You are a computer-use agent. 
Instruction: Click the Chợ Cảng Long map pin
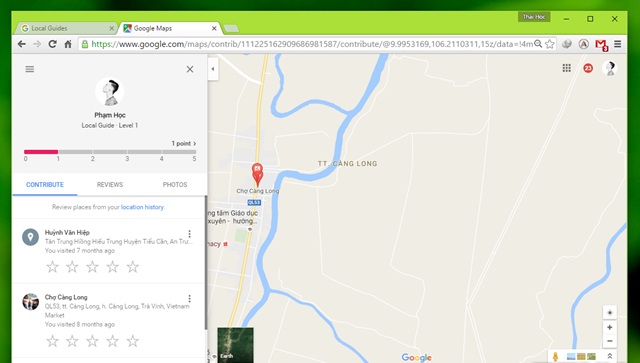click(x=257, y=174)
